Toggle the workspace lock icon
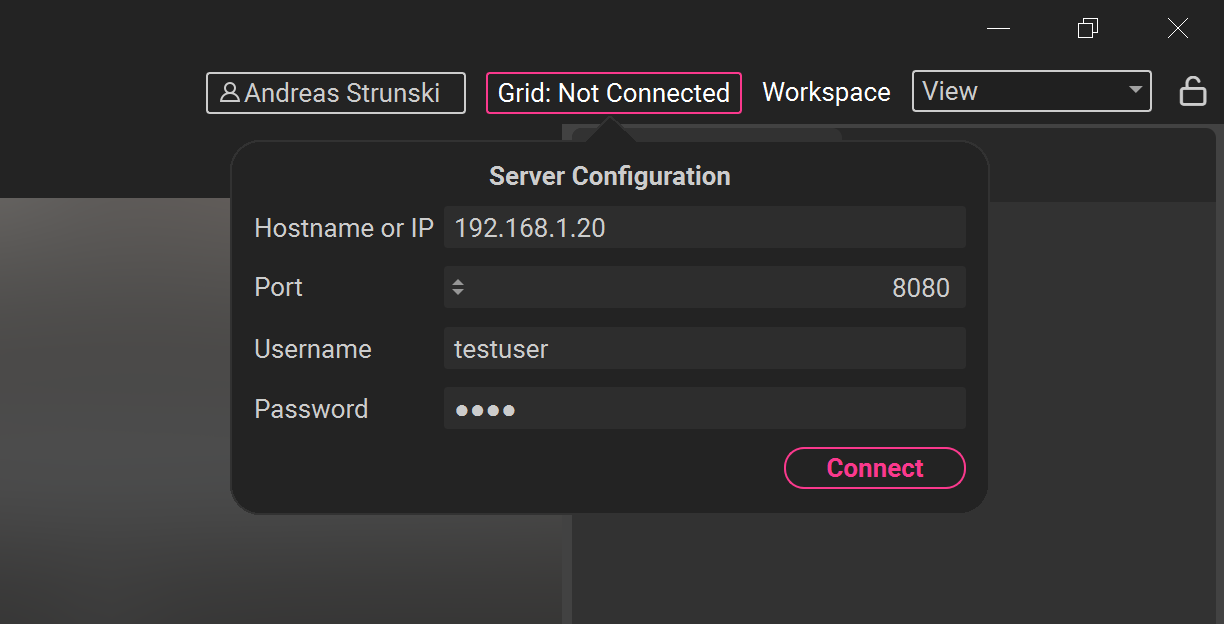The image size is (1224, 624). (x=1192, y=92)
